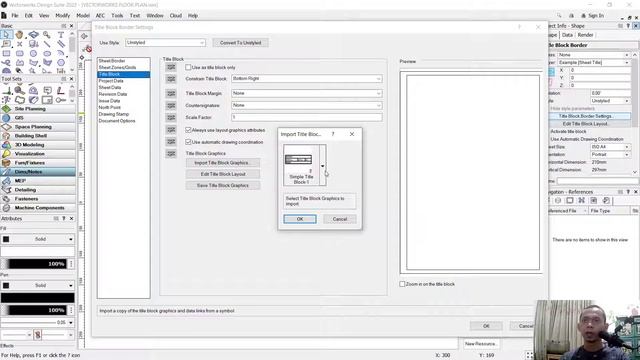Image resolution: width=640 pixels, height=360 pixels.
Task: Open Title Block Margin dropdown
Action: pos(307,93)
